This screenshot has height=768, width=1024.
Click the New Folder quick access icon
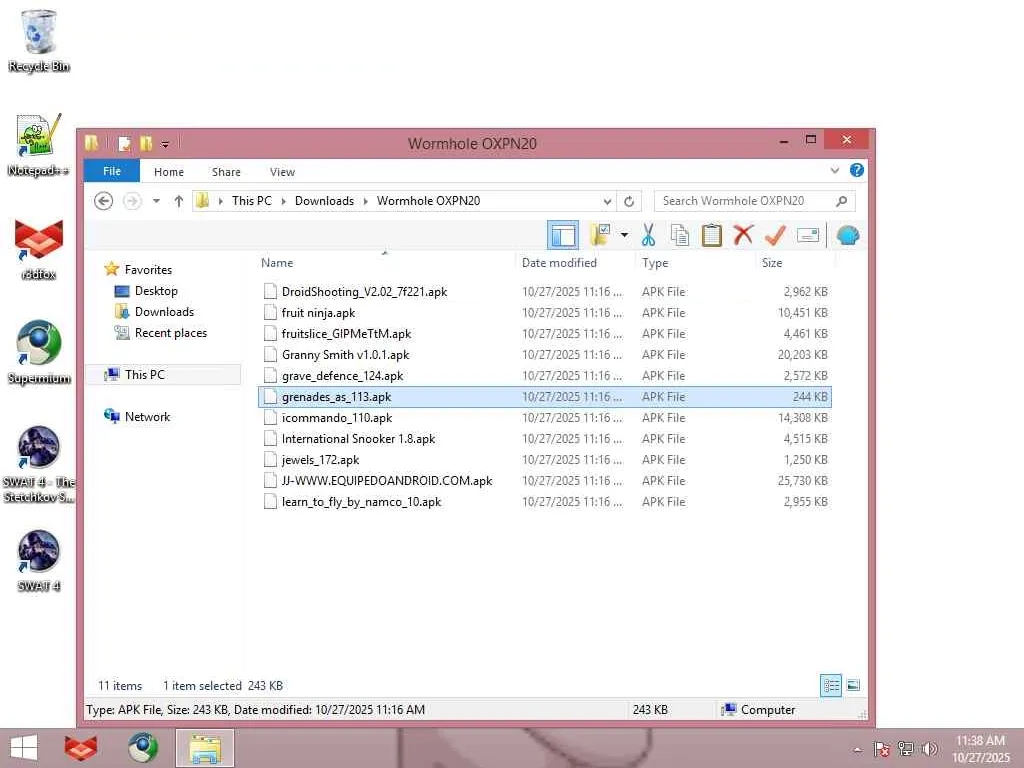[x=146, y=143]
